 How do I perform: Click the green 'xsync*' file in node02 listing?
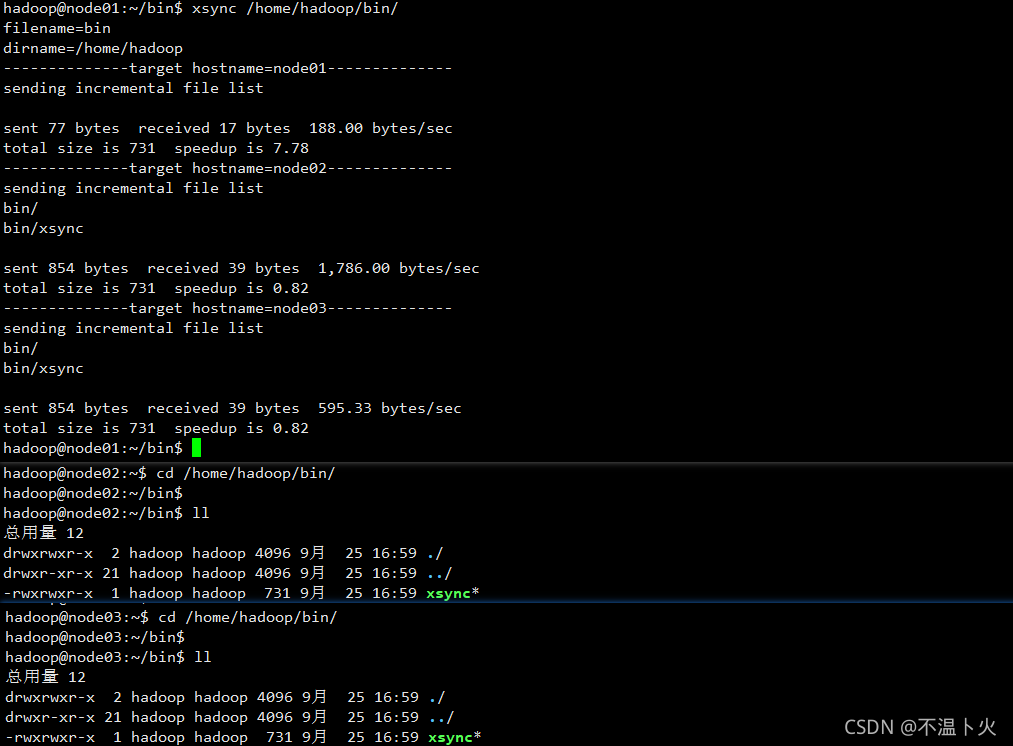[x=452, y=594]
